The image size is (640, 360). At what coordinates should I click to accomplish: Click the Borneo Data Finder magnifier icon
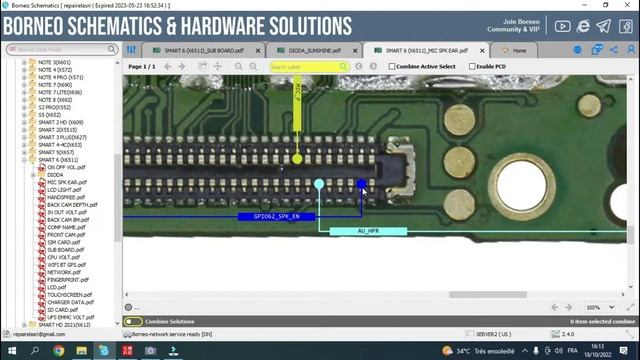(x=111, y=49)
